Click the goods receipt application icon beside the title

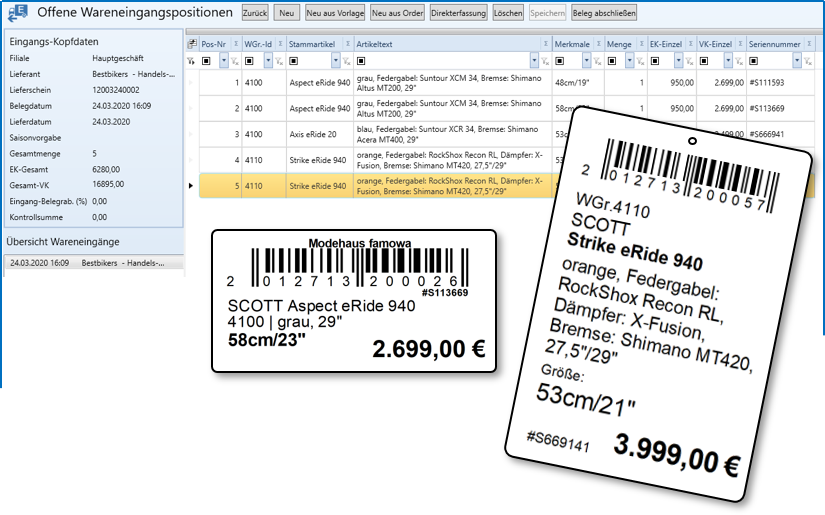(x=18, y=13)
